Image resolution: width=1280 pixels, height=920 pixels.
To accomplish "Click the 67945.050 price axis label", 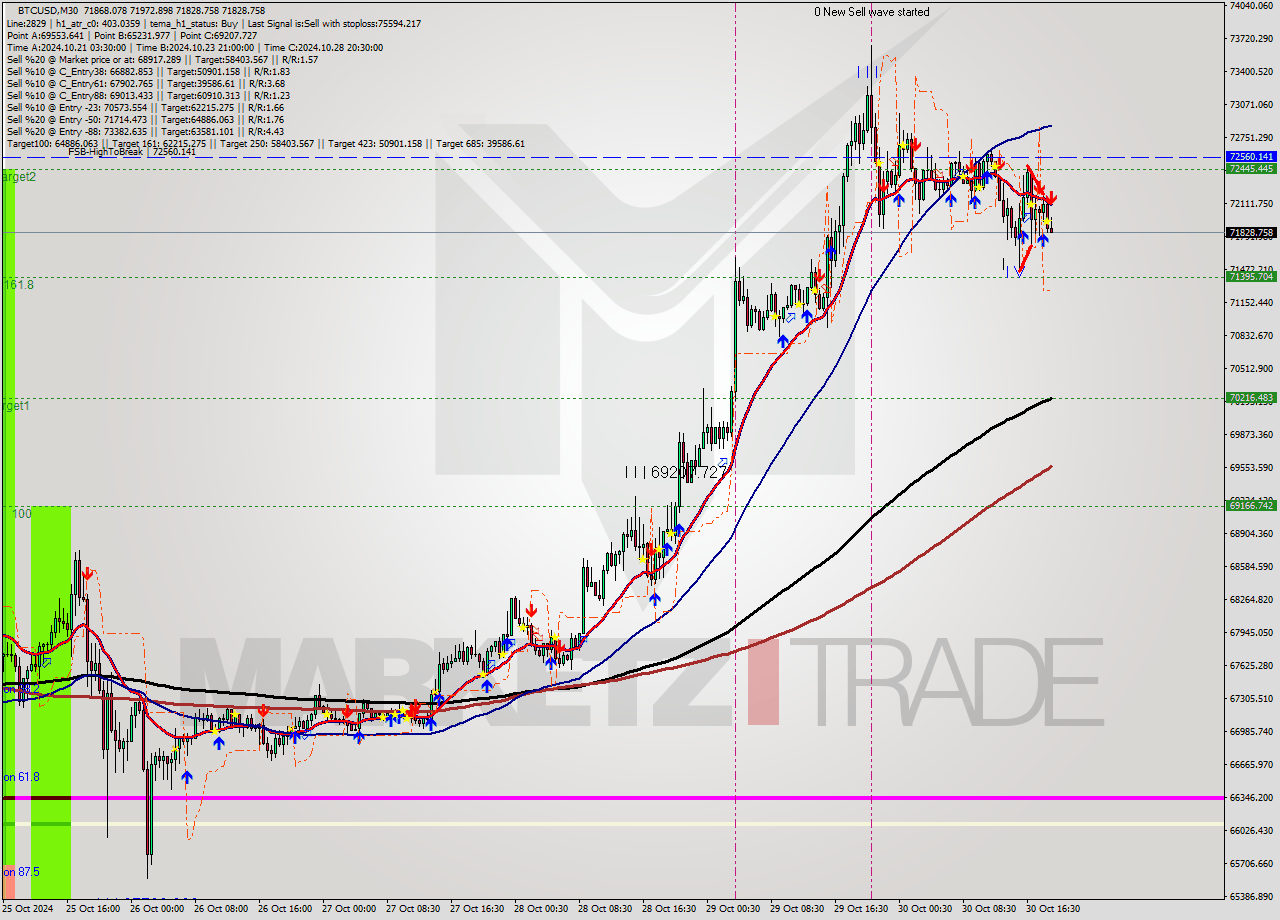I will 1252,633.
